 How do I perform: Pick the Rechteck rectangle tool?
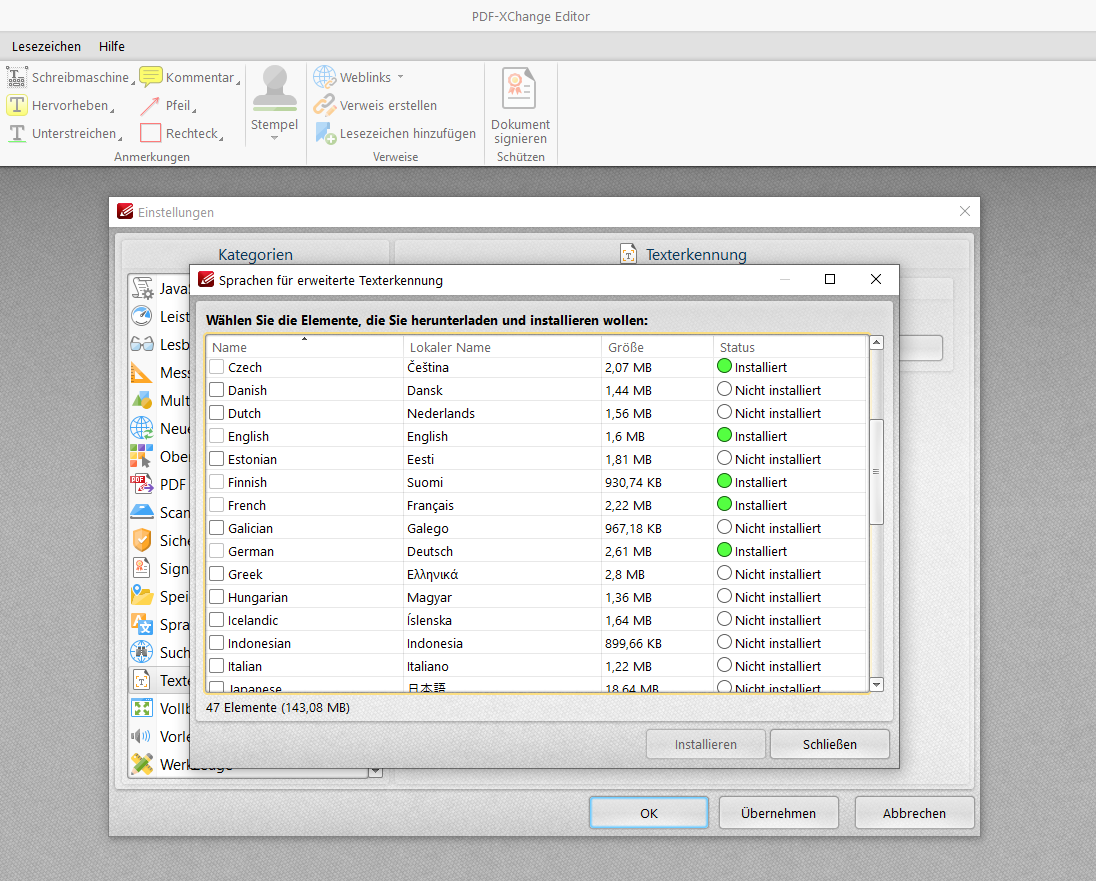pos(186,133)
